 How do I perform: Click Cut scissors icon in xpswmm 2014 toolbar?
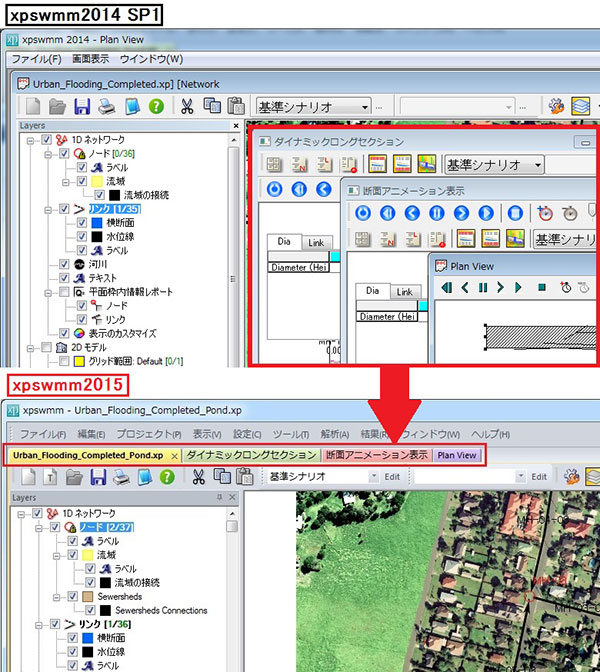tap(187, 106)
